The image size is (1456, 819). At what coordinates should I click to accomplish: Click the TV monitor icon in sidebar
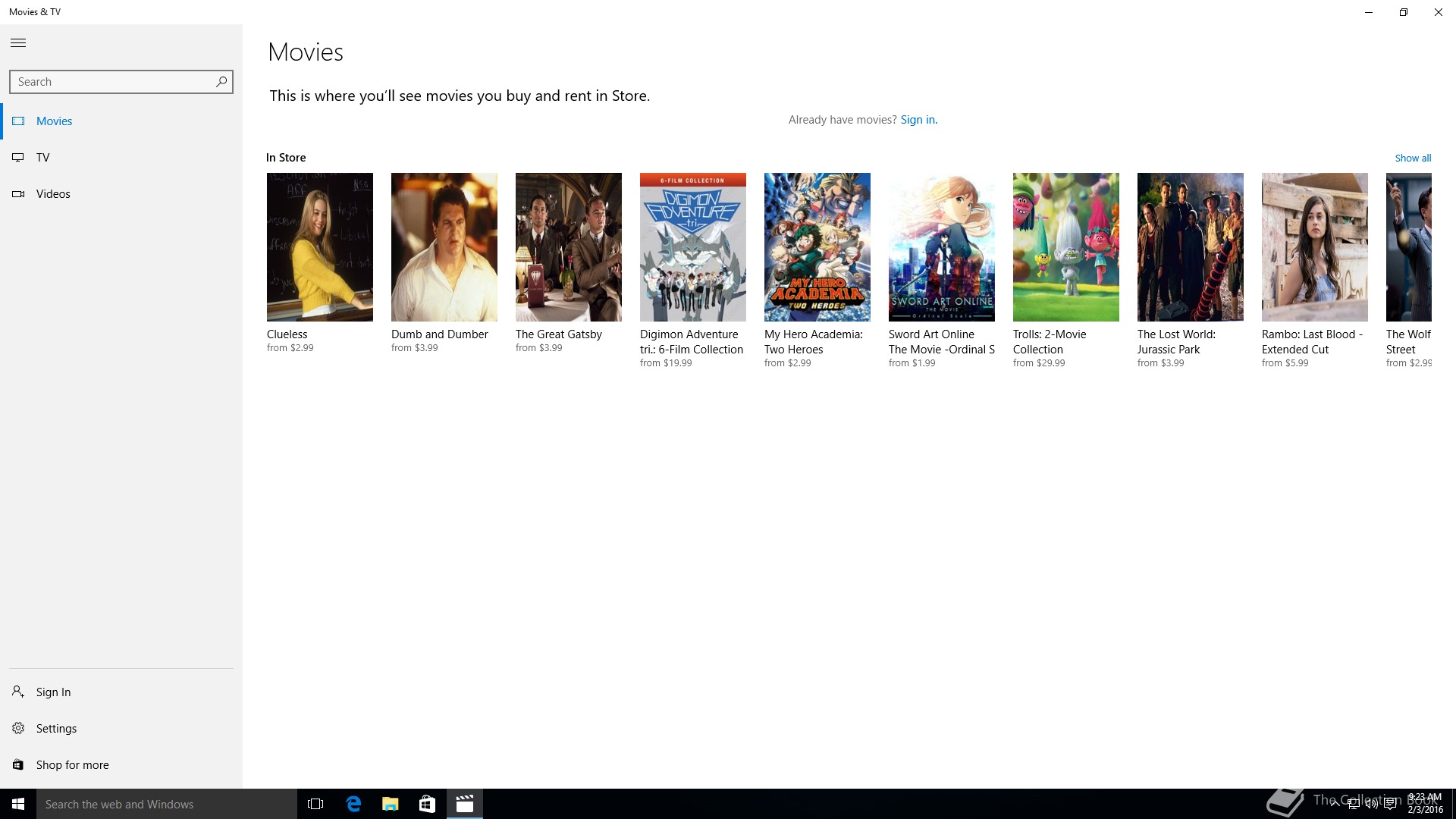[18, 157]
